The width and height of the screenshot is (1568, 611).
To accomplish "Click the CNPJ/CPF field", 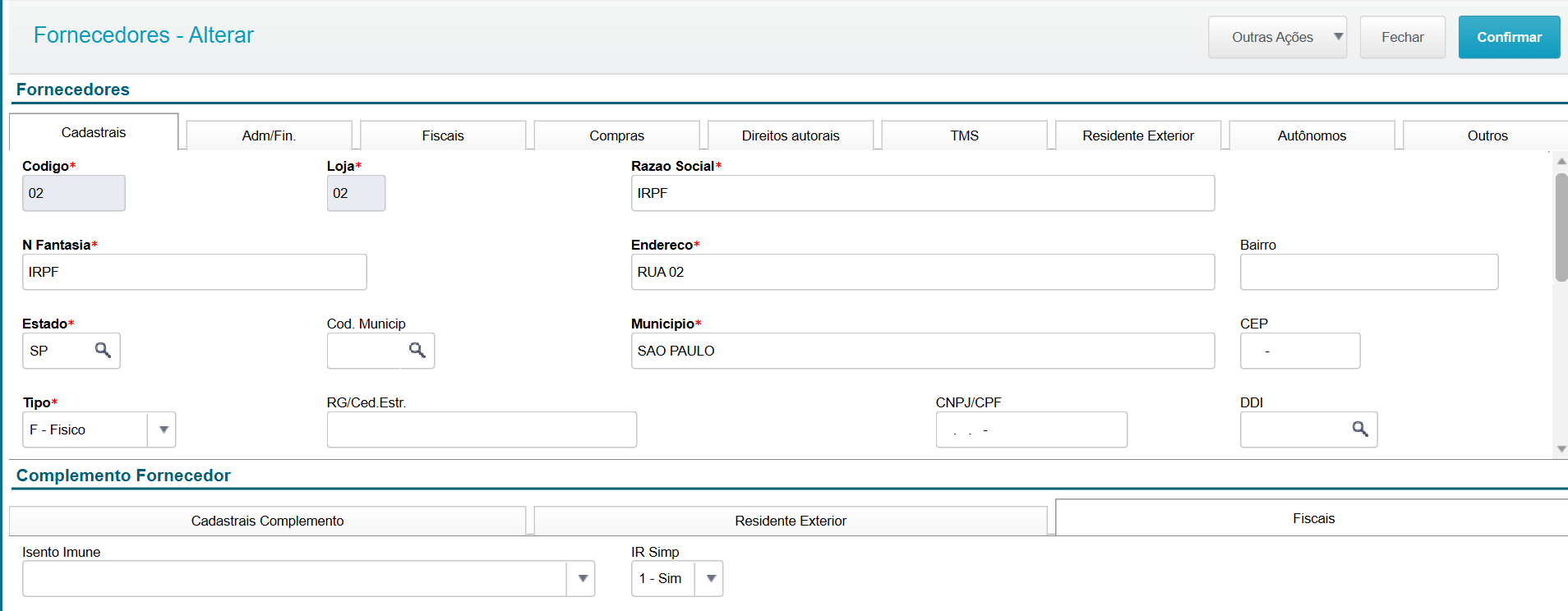I will [x=1031, y=430].
